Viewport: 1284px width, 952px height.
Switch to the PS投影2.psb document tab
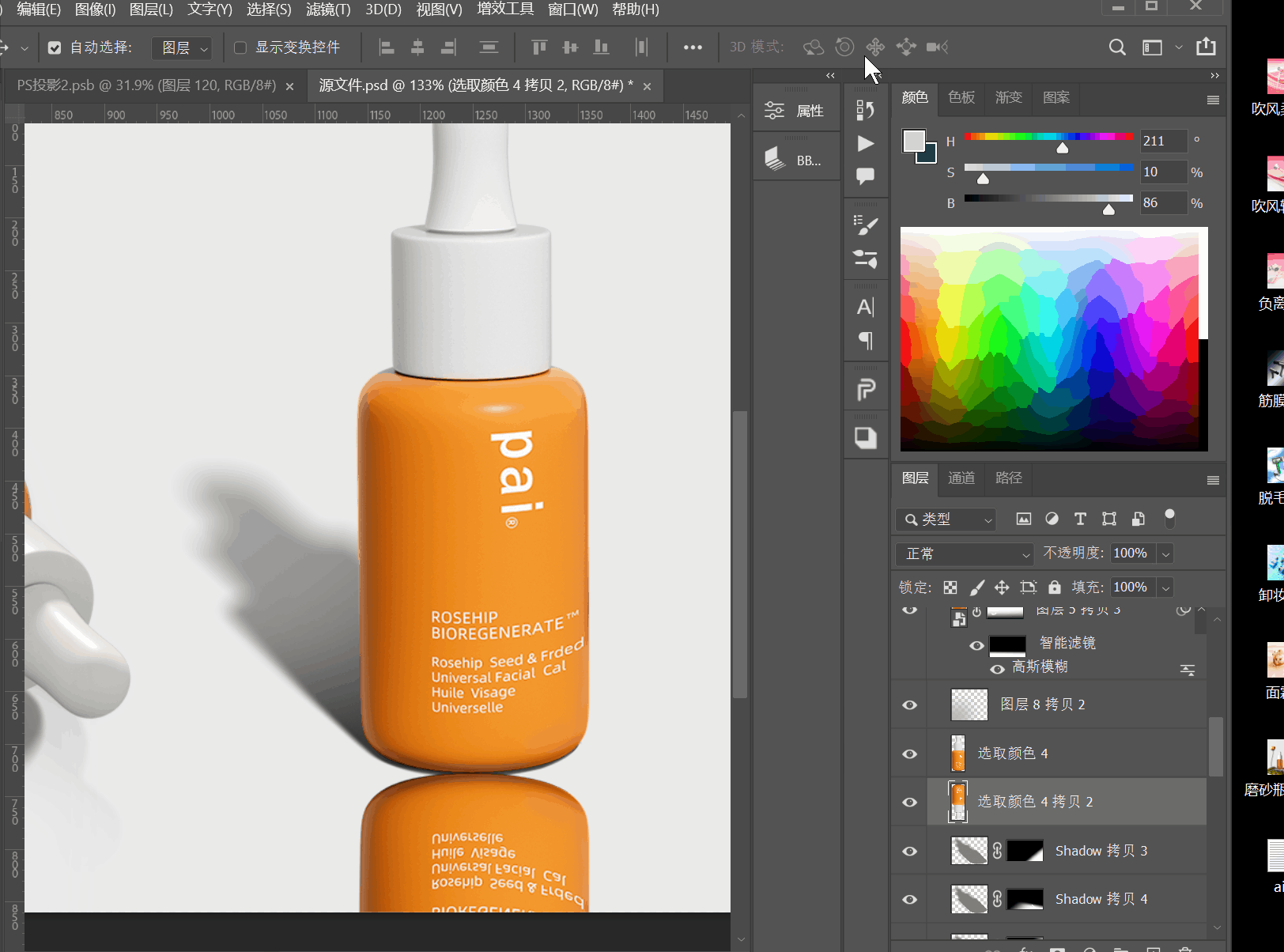[146, 85]
